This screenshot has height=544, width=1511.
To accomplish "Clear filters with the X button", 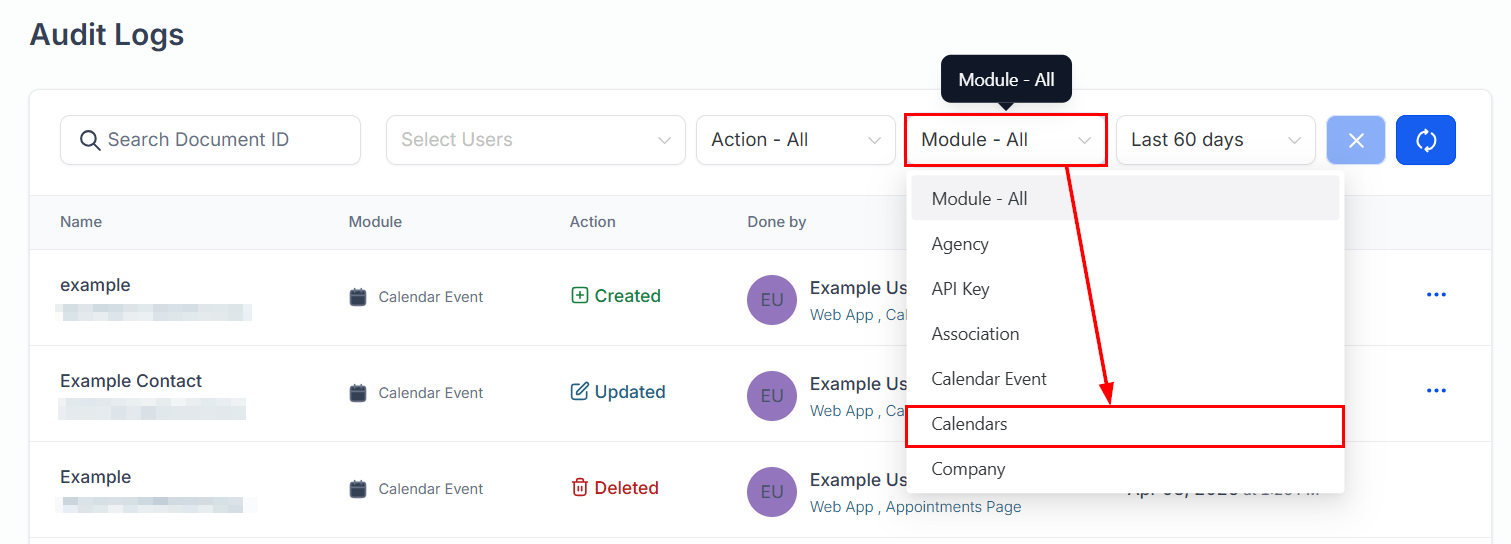I will pyautogui.click(x=1356, y=140).
